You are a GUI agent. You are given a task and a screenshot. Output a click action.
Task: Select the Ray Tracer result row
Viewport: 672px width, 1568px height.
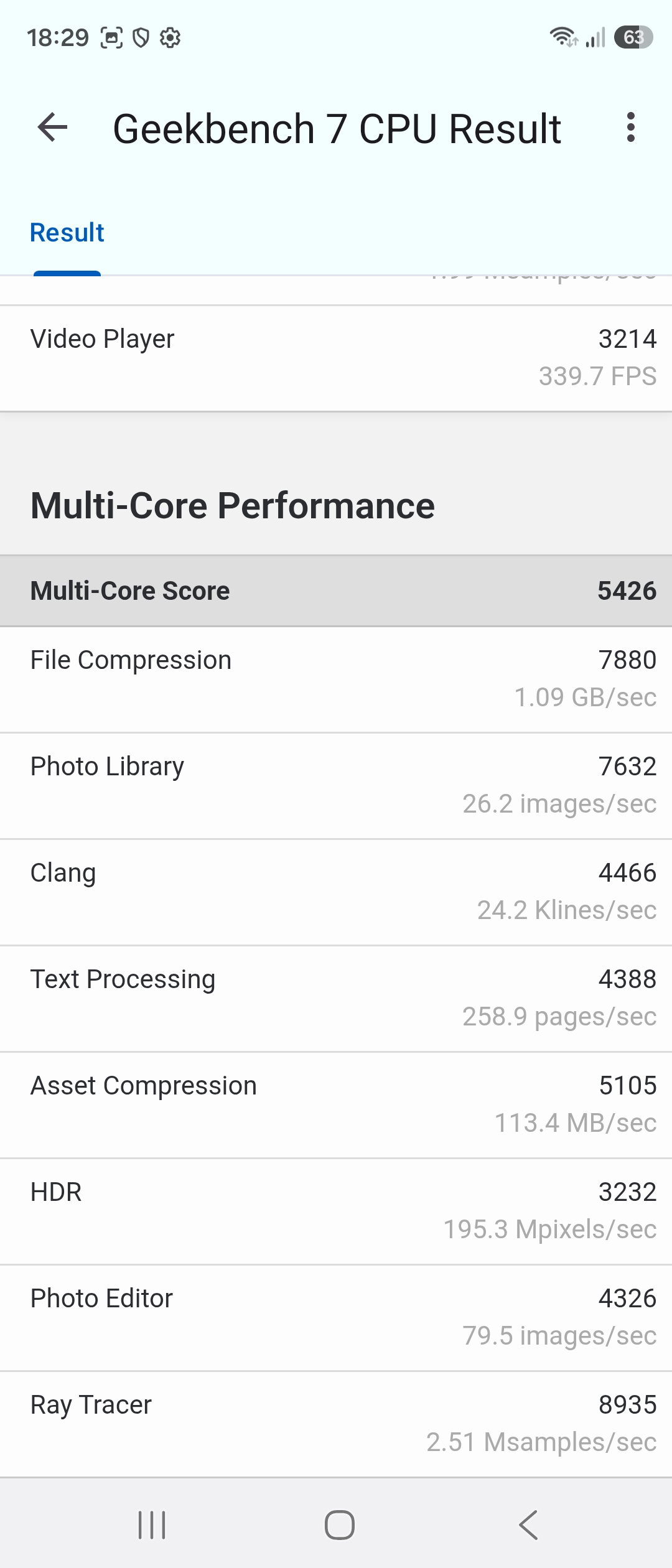coord(336,1424)
